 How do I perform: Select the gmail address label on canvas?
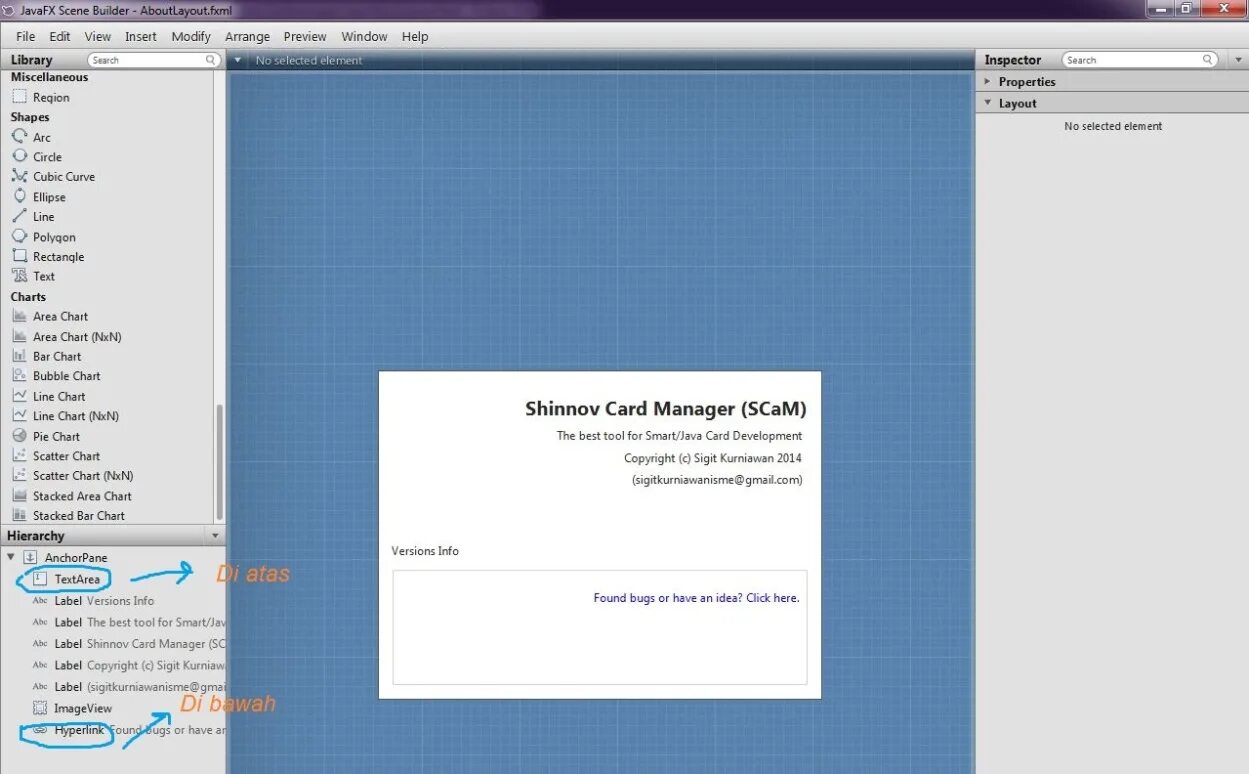coord(716,480)
